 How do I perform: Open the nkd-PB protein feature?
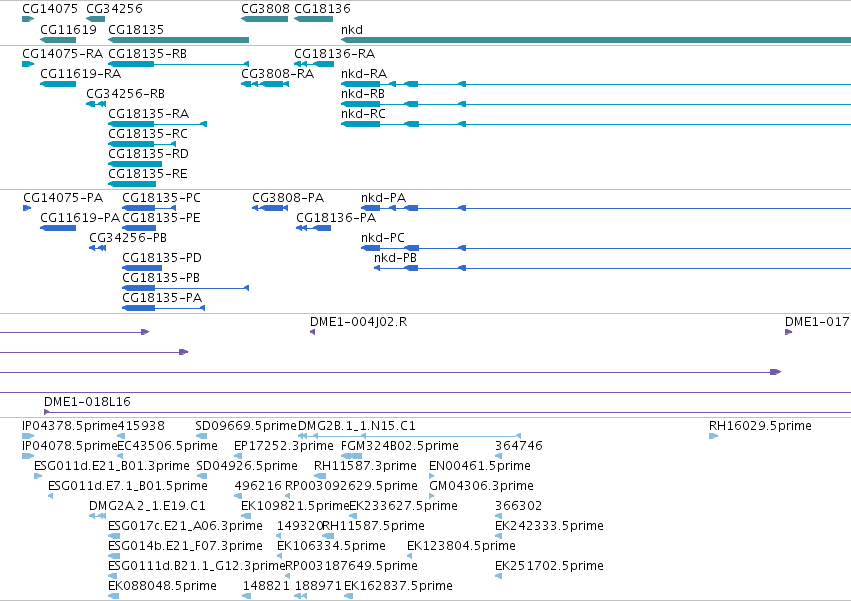(612, 268)
